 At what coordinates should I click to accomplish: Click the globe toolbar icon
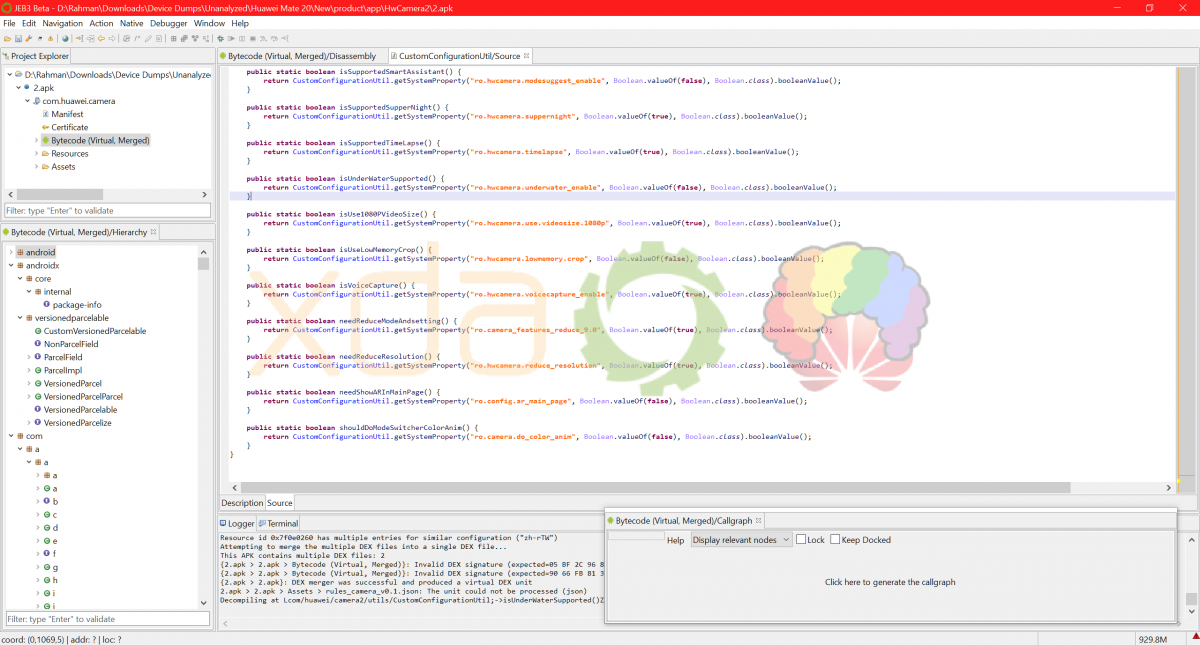[65, 38]
